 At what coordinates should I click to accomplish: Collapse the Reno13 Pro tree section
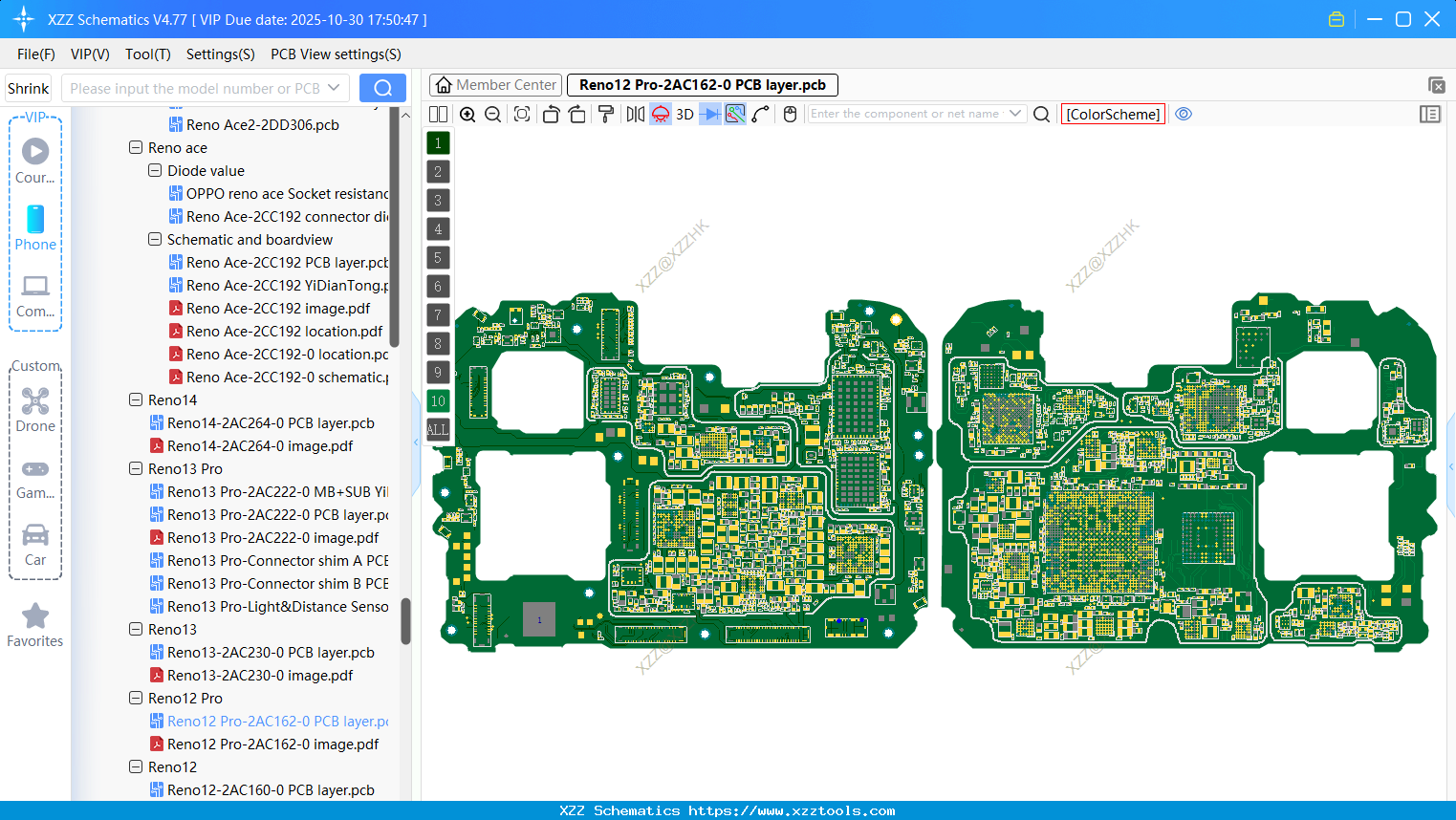coord(135,468)
